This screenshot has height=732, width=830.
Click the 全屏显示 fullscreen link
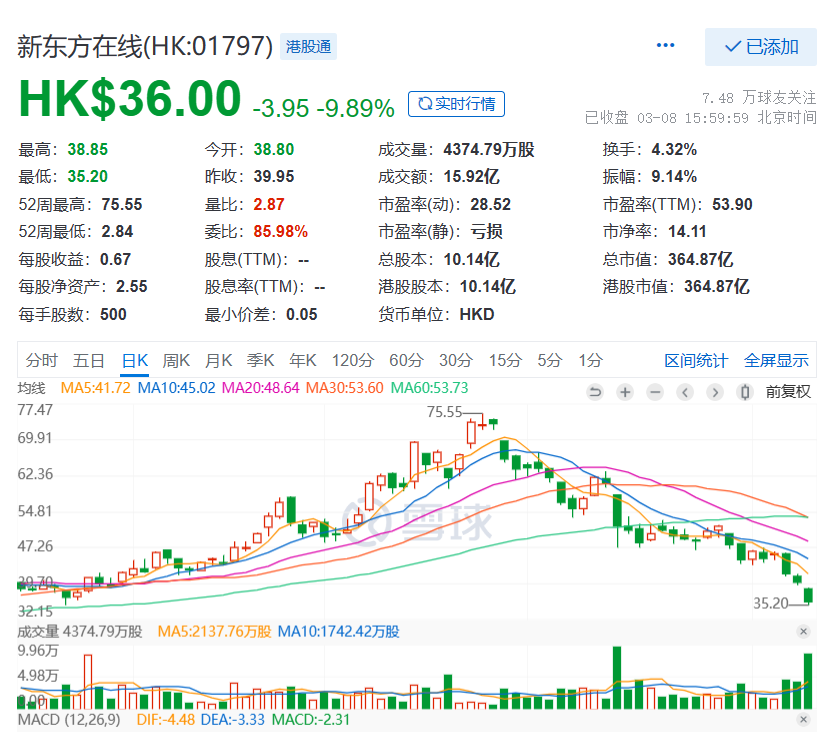pyautogui.click(x=776, y=361)
